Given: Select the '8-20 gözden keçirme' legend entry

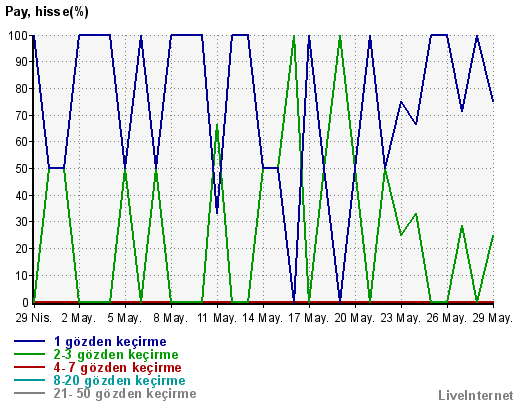Looking at the screenshot, I should click(119, 381).
